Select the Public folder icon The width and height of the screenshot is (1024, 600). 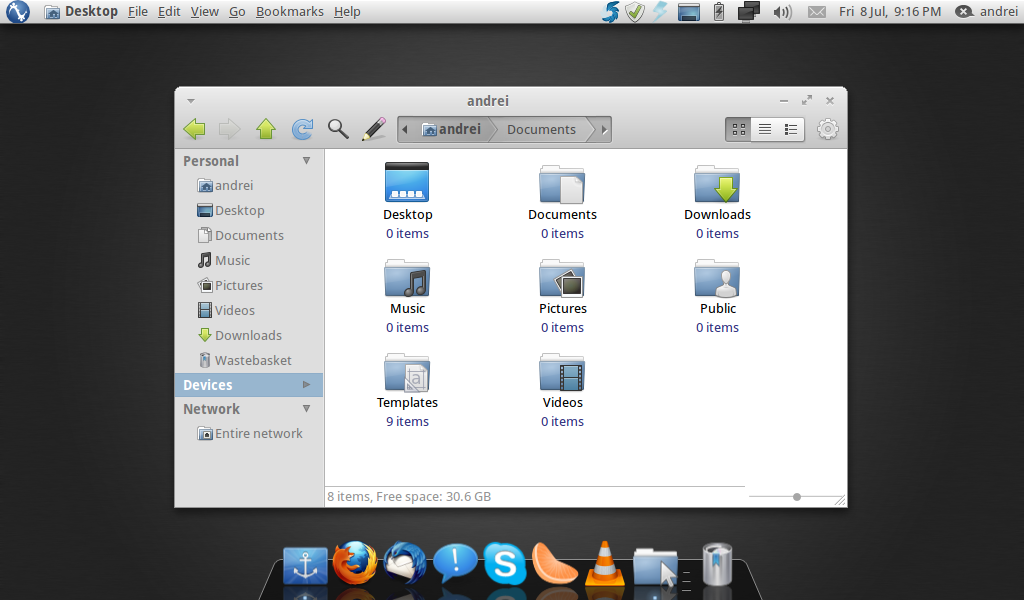pyautogui.click(x=716, y=278)
